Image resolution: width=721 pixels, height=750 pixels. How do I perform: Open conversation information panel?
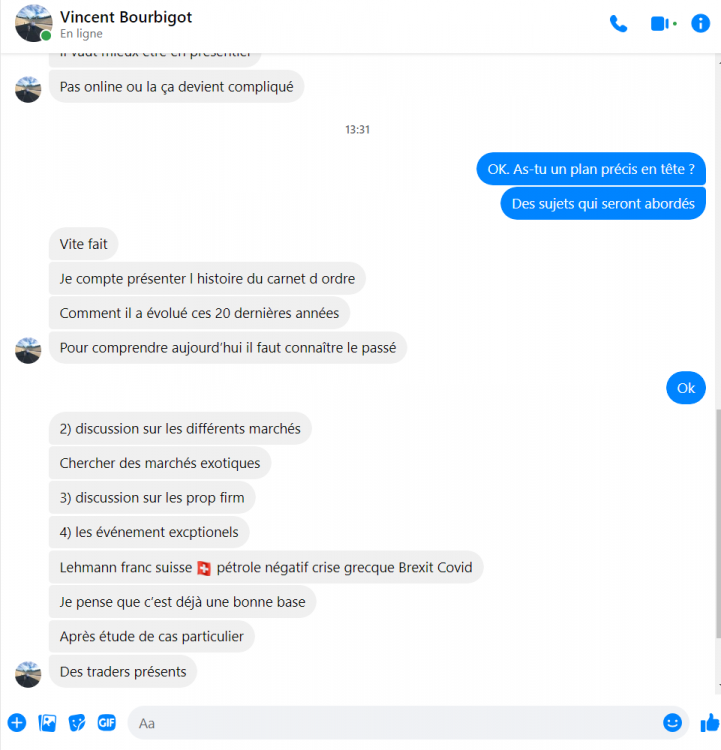[x=700, y=23]
